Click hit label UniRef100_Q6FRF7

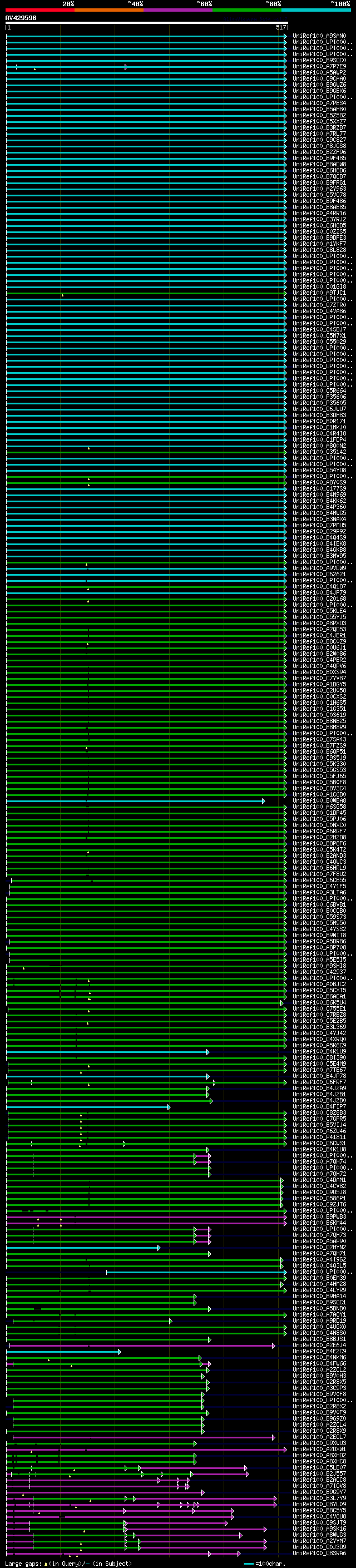coord(319,1082)
